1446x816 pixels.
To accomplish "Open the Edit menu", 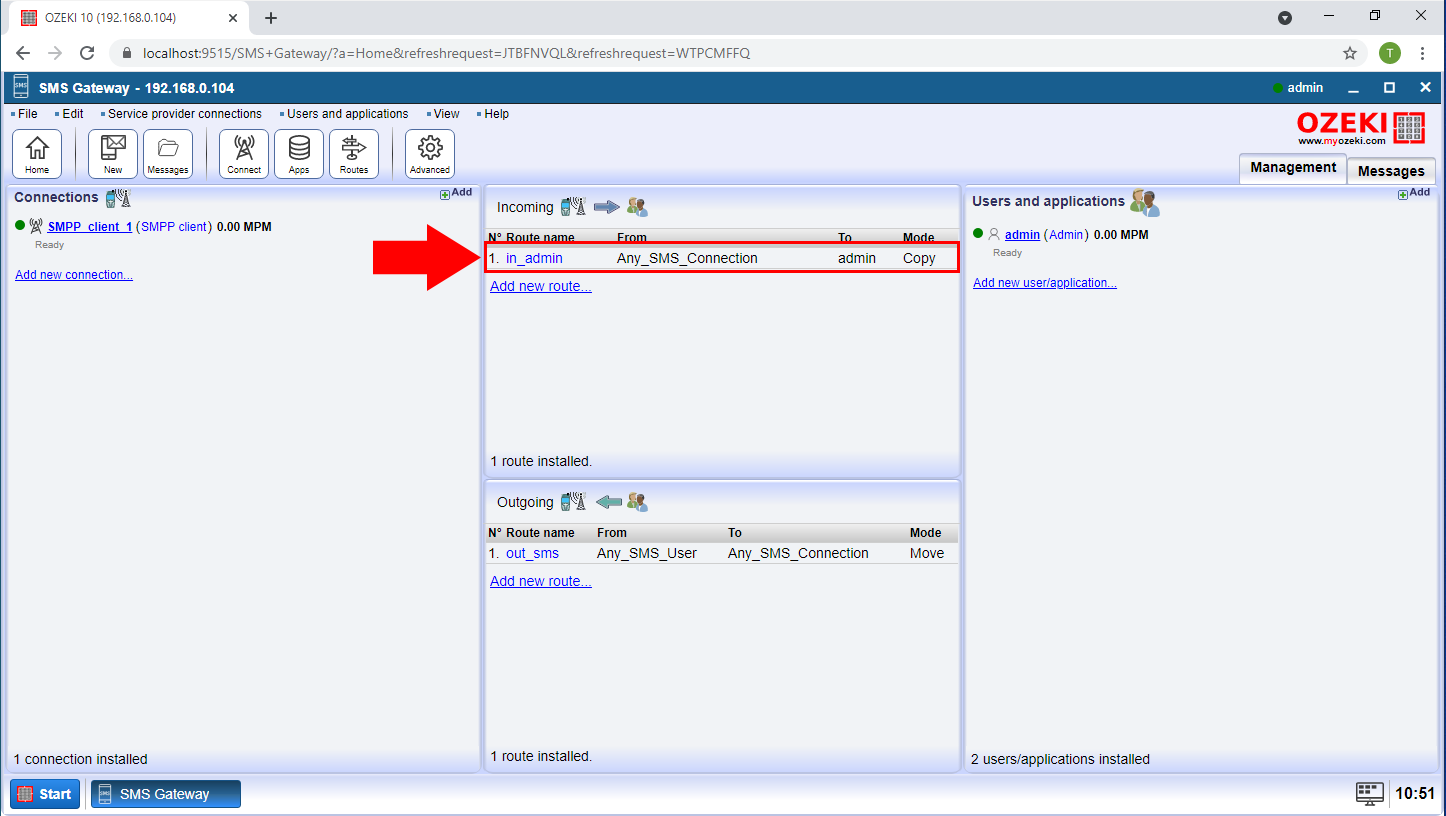I will tap(72, 114).
